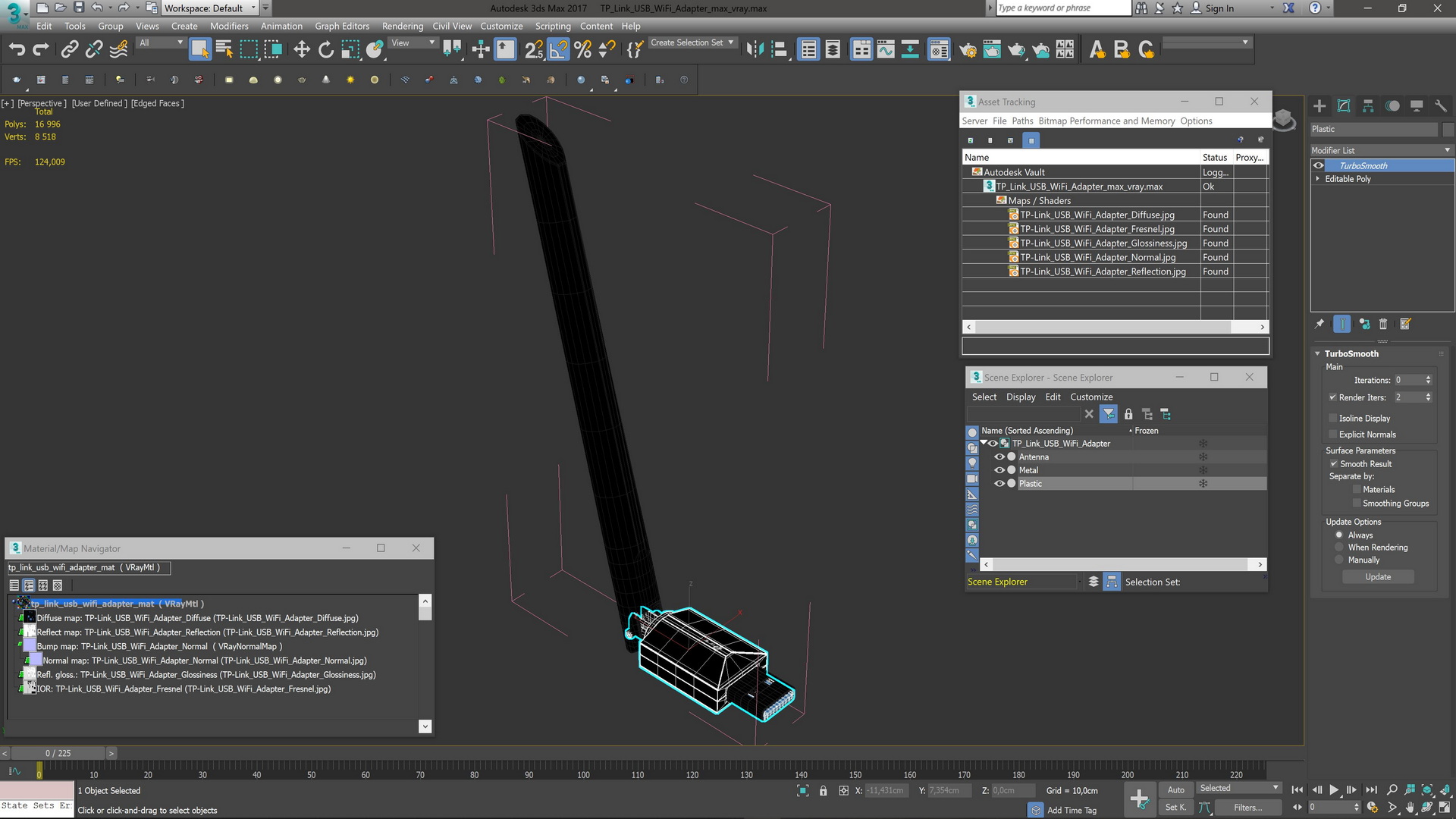Hide the Antenna object via eye icon
This screenshot has height=819, width=1456.
click(x=999, y=457)
